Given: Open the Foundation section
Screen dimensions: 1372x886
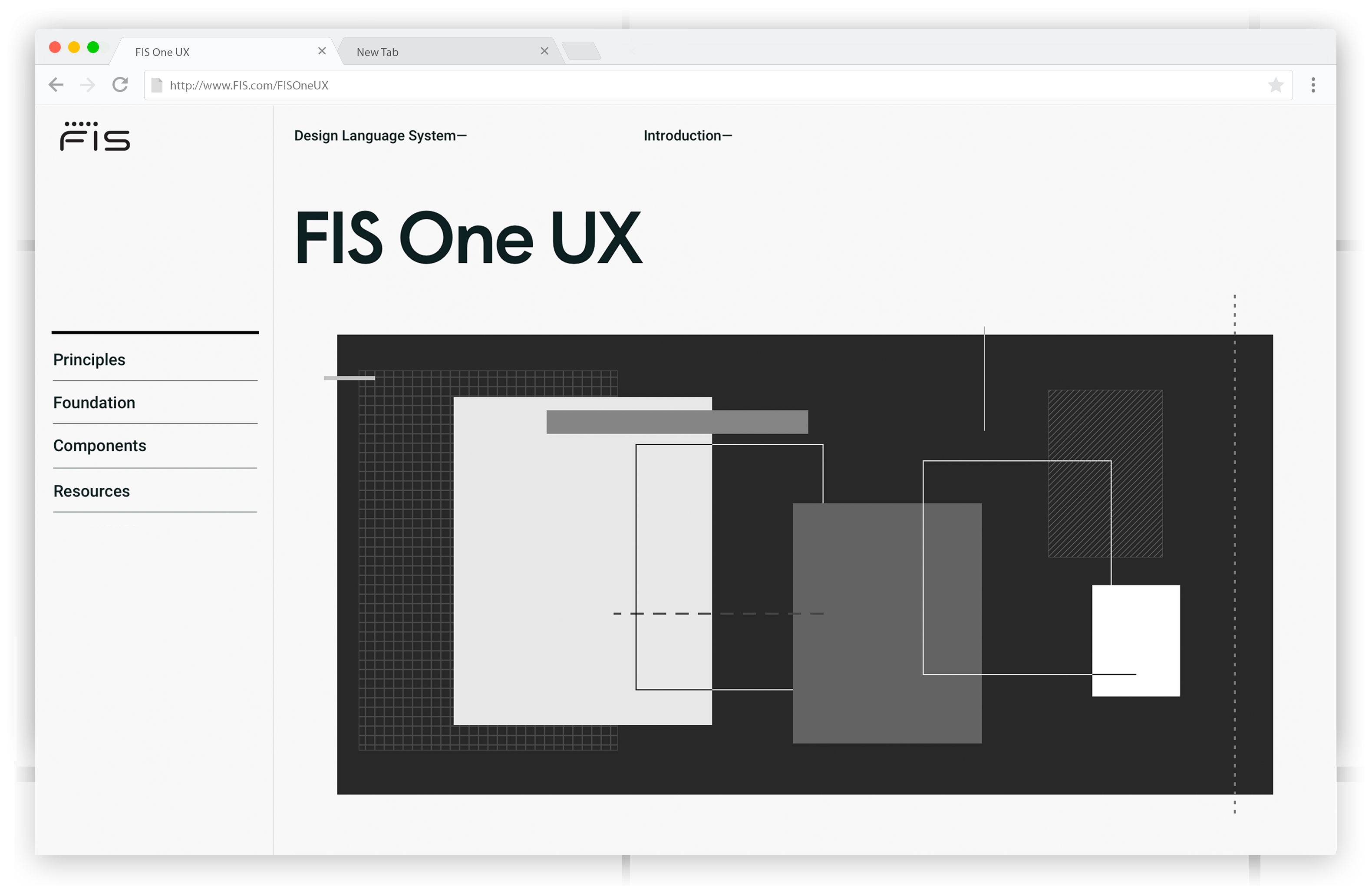Looking at the screenshot, I should 94,403.
